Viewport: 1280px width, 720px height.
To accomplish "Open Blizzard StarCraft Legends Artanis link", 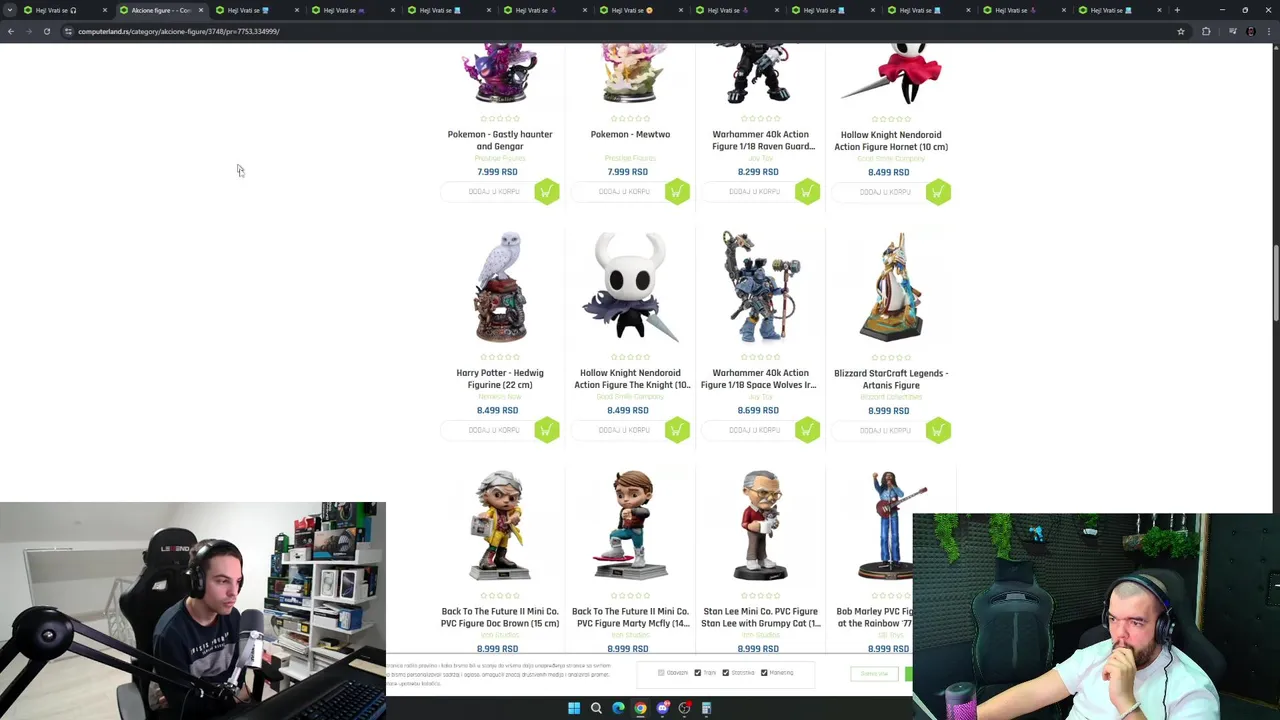I will click(x=891, y=379).
